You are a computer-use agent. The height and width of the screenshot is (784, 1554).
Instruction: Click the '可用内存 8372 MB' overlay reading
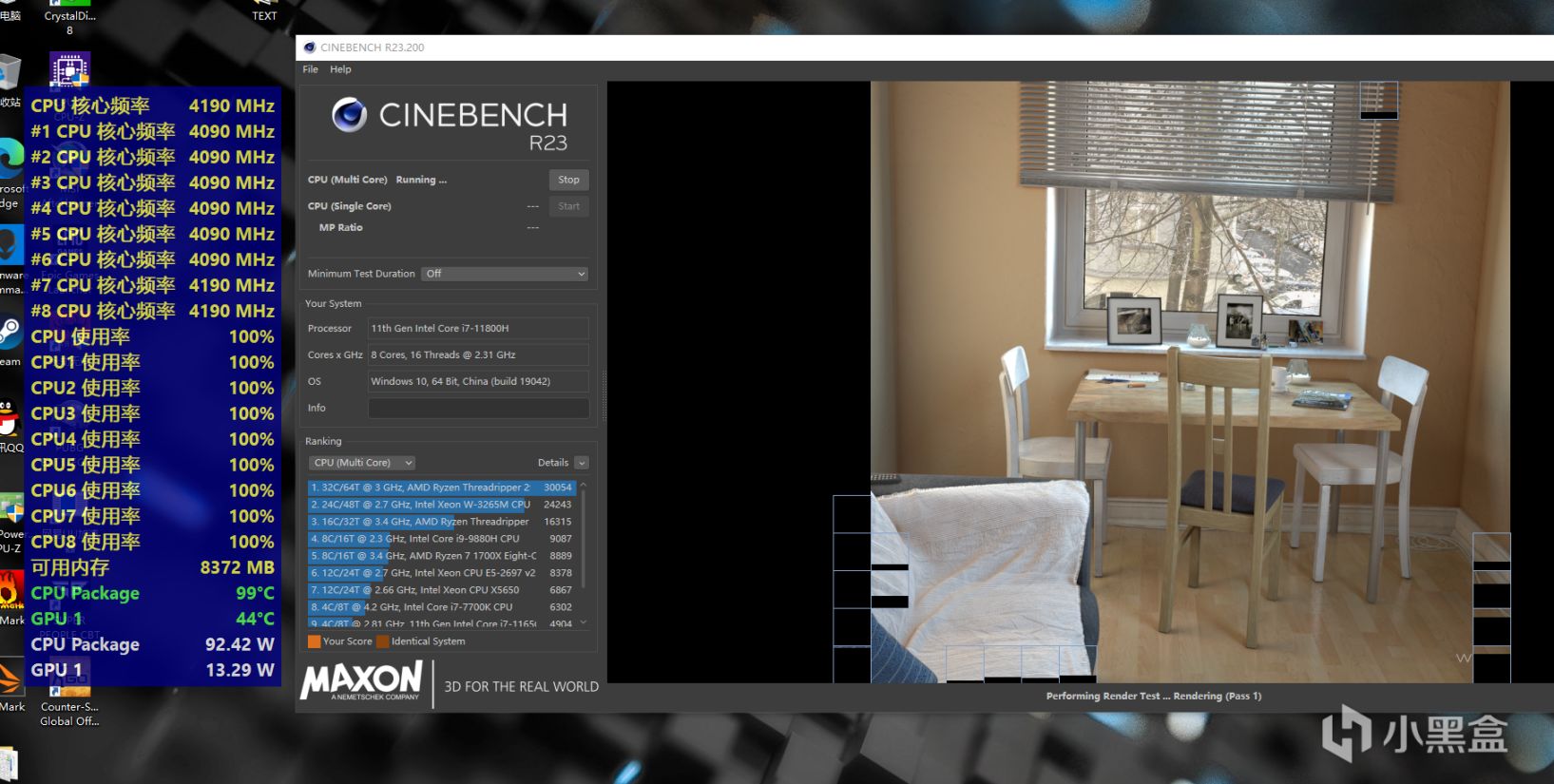coord(152,567)
